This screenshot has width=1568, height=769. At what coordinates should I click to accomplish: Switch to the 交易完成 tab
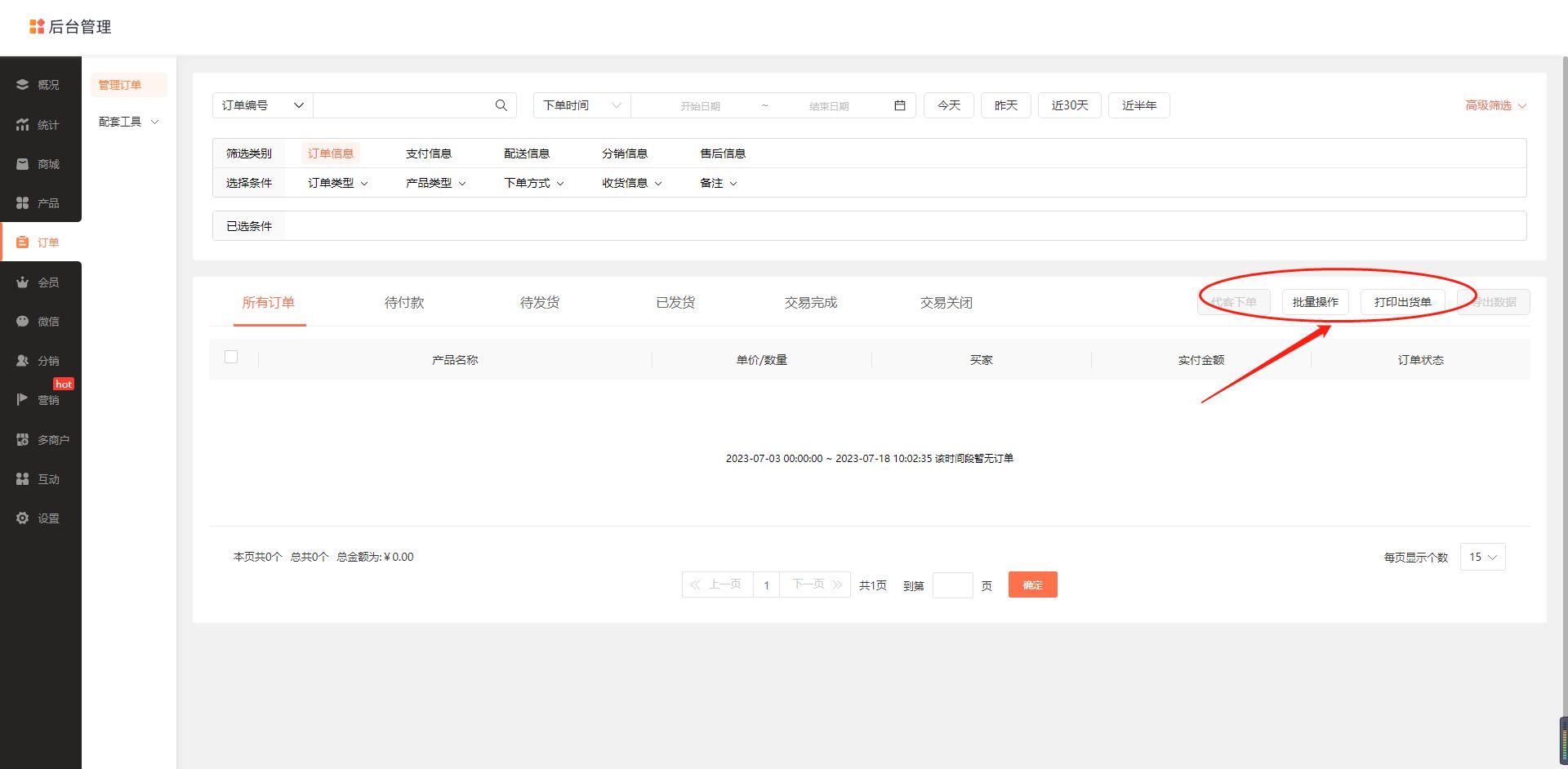pyautogui.click(x=811, y=303)
